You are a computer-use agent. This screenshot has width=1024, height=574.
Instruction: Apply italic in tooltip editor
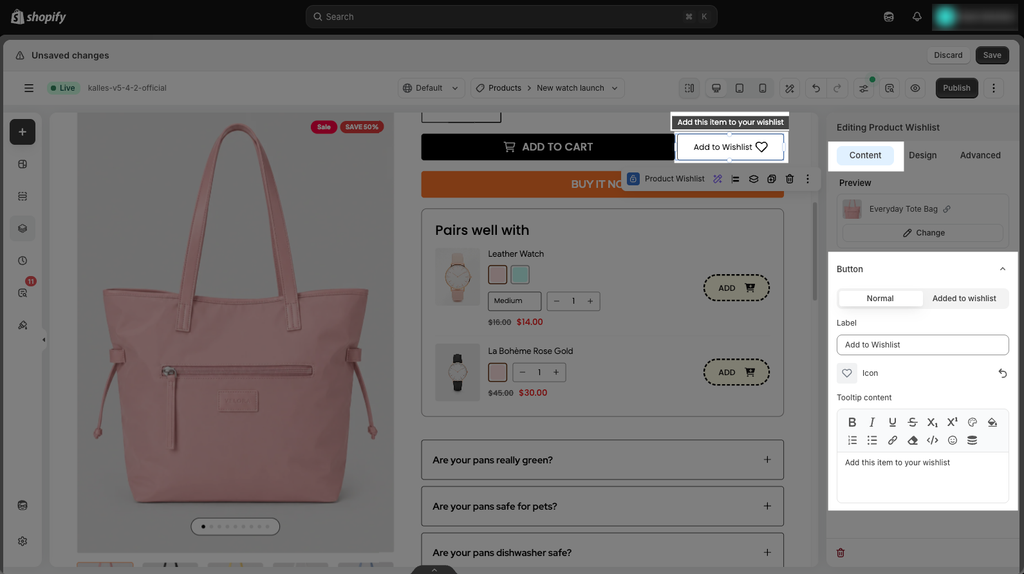coord(872,423)
